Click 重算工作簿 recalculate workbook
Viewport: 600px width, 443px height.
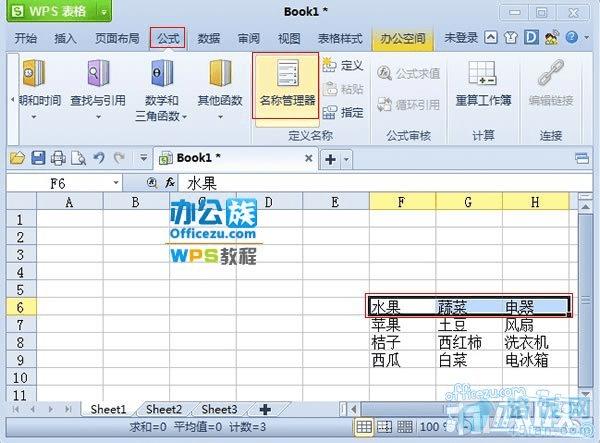pos(483,83)
